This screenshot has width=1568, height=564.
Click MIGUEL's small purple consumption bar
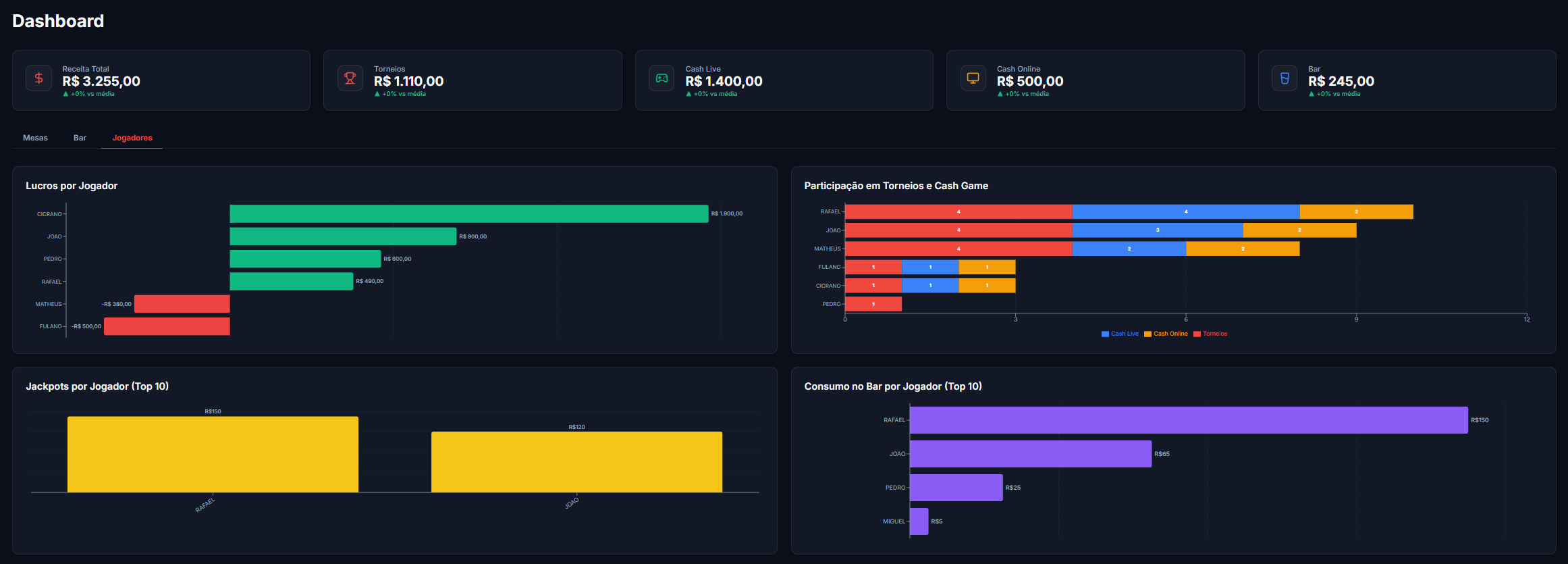(919, 521)
